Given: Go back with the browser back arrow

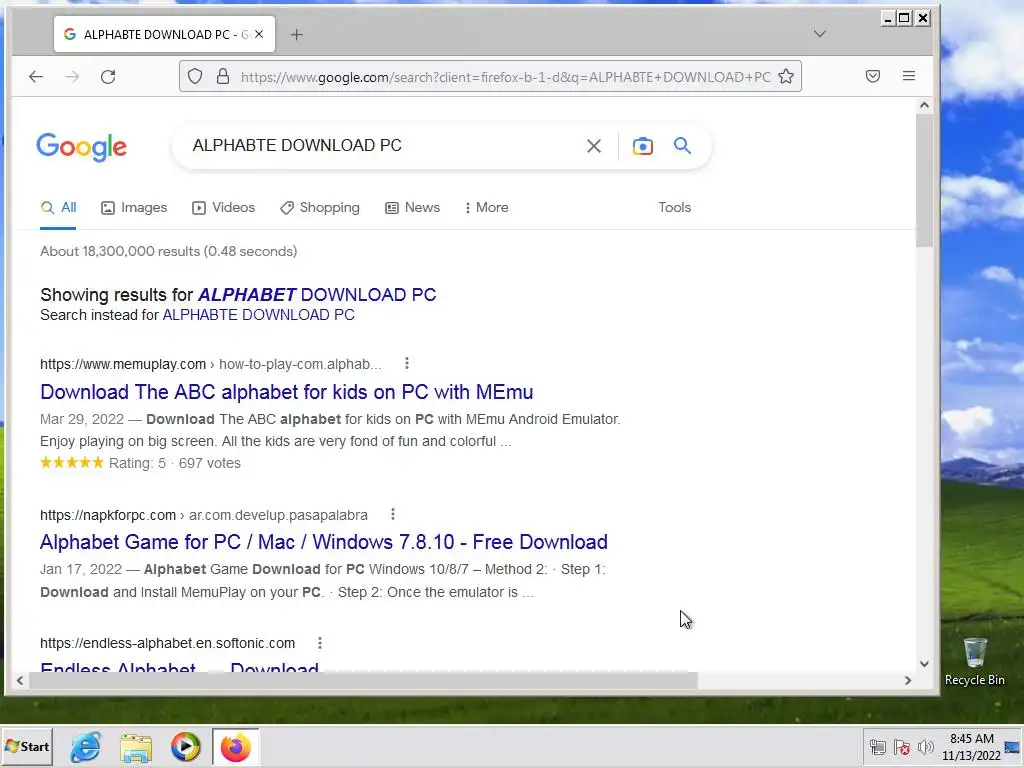Looking at the screenshot, I should coord(36,76).
